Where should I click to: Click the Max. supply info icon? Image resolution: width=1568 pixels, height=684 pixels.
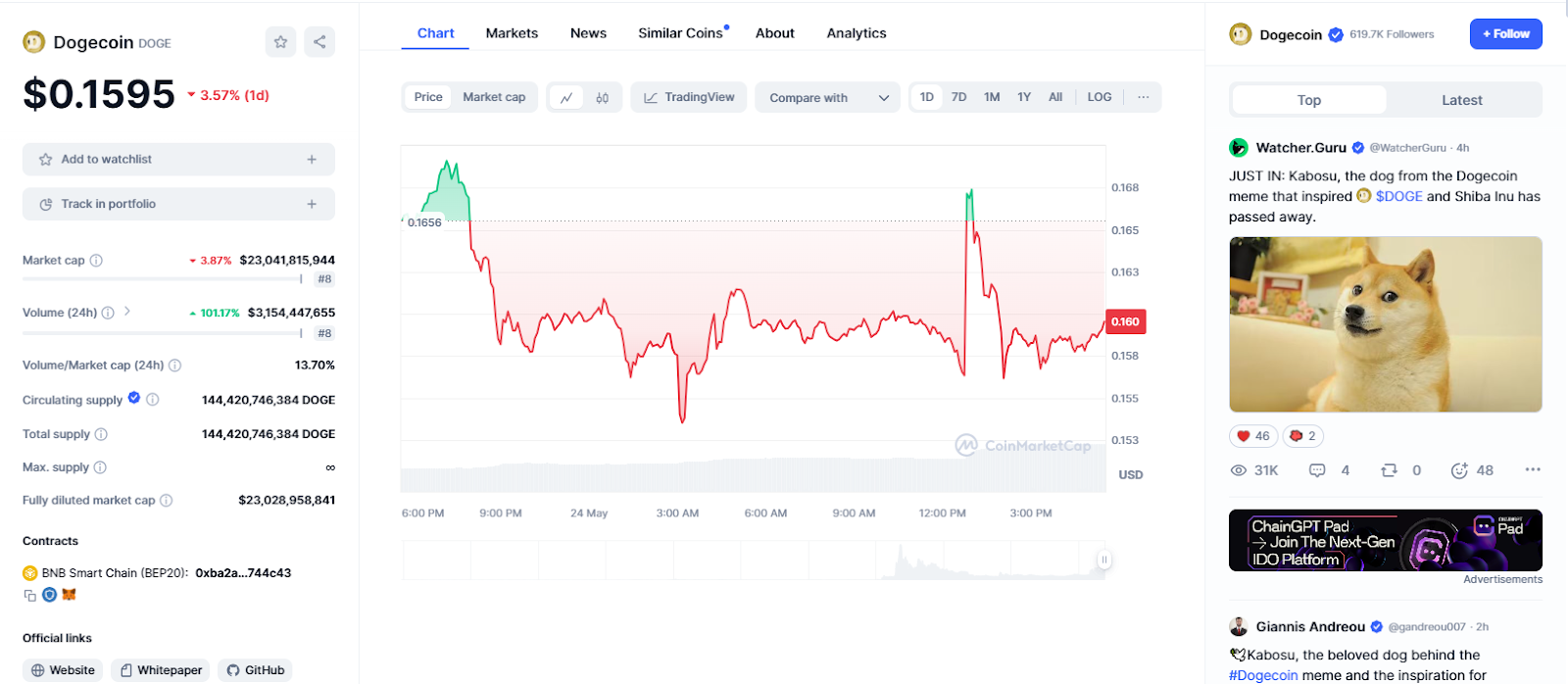(x=100, y=467)
